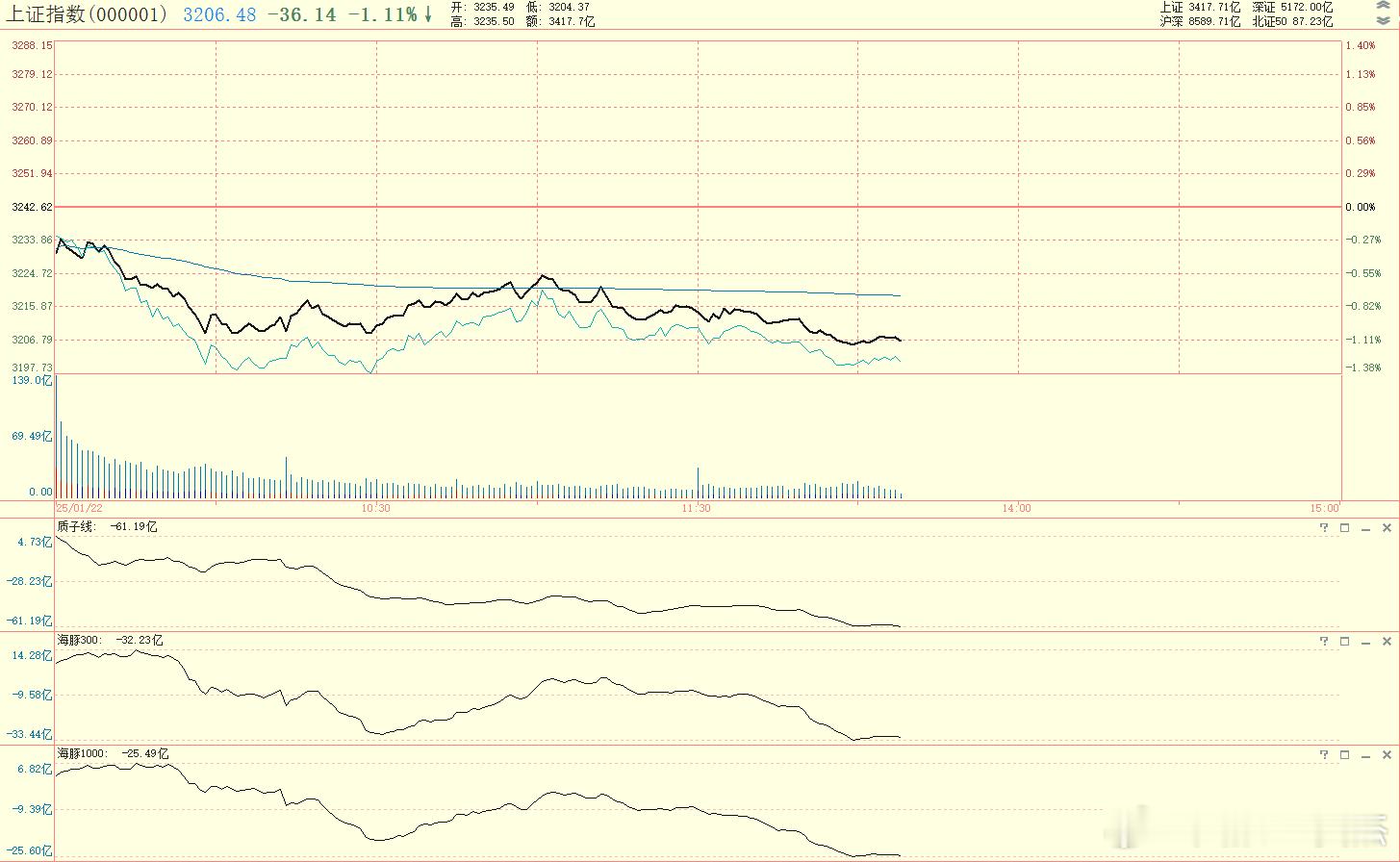The height and width of the screenshot is (862, 1400).
Task: Click the 69.49亿 volume axis label
Action: [x=34, y=436]
